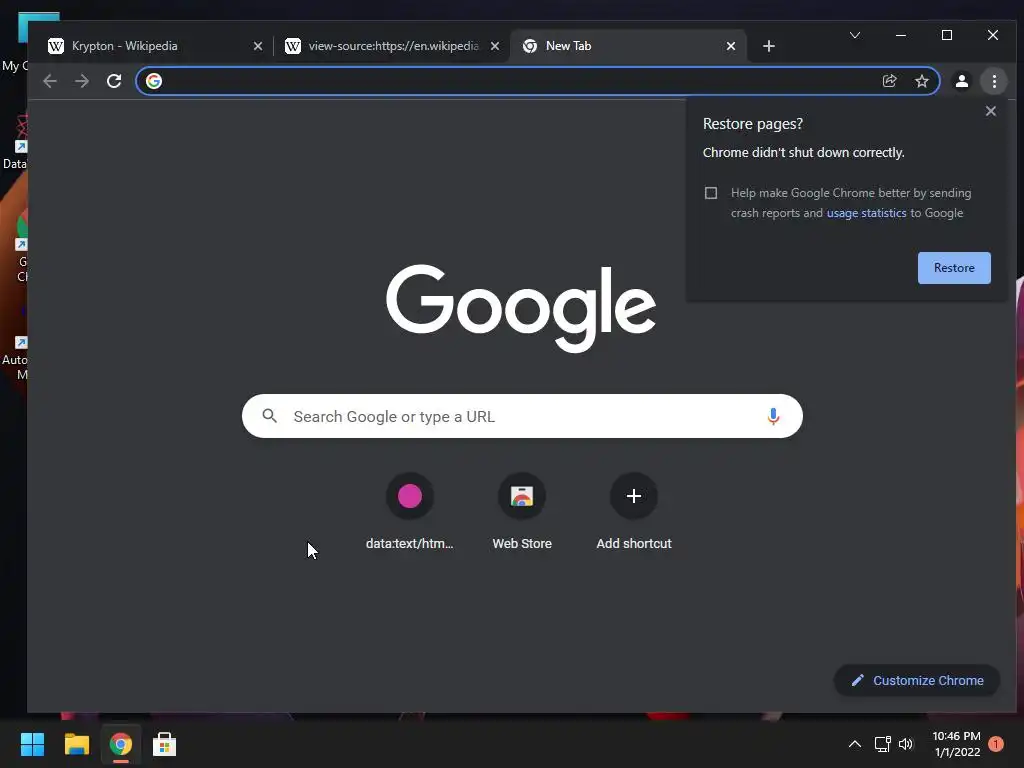Open the notification badge in the tray
Image resolution: width=1024 pixels, height=768 pixels.
click(x=995, y=744)
